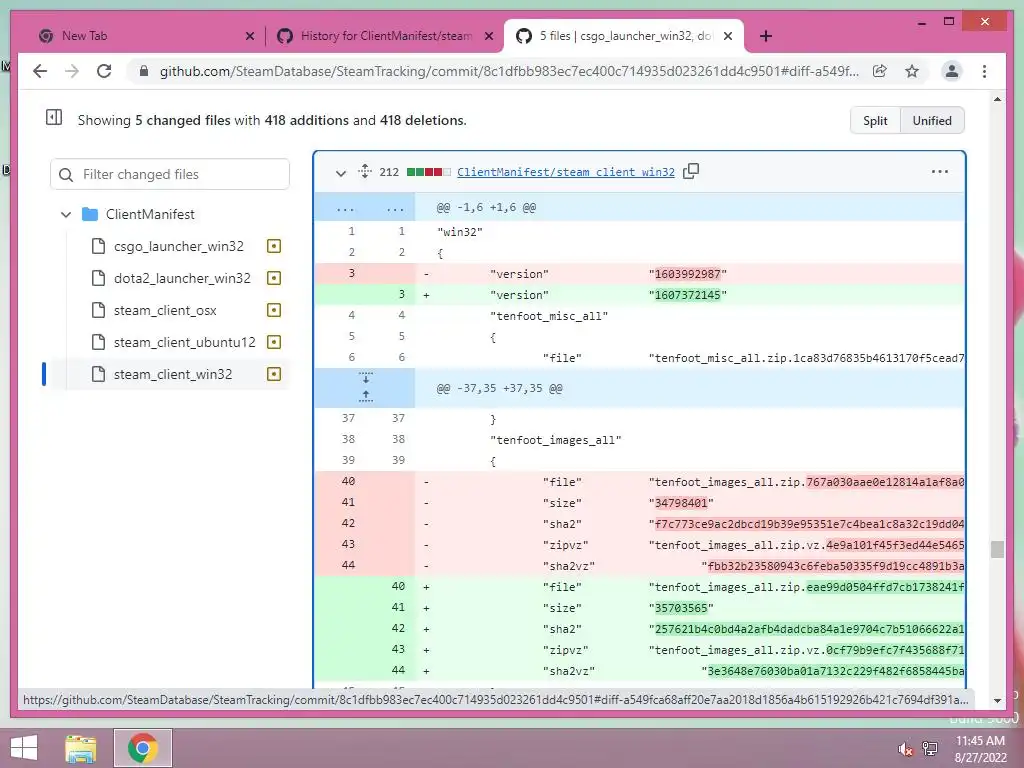This screenshot has width=1024, height=768.
Task: Open Chrome's three-dot menu
Action: pos(984,71)
